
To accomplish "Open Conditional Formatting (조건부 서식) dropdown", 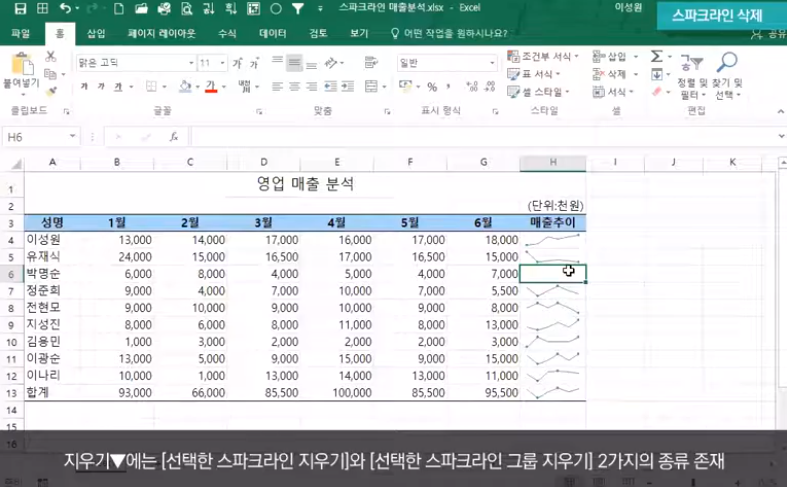I will (x=543, y=56).
